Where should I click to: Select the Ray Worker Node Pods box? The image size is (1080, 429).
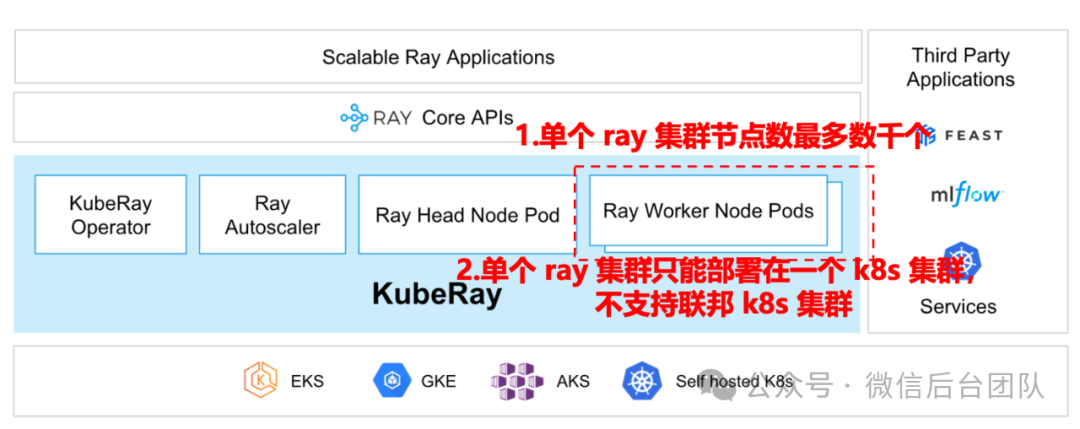coord(709,211)
